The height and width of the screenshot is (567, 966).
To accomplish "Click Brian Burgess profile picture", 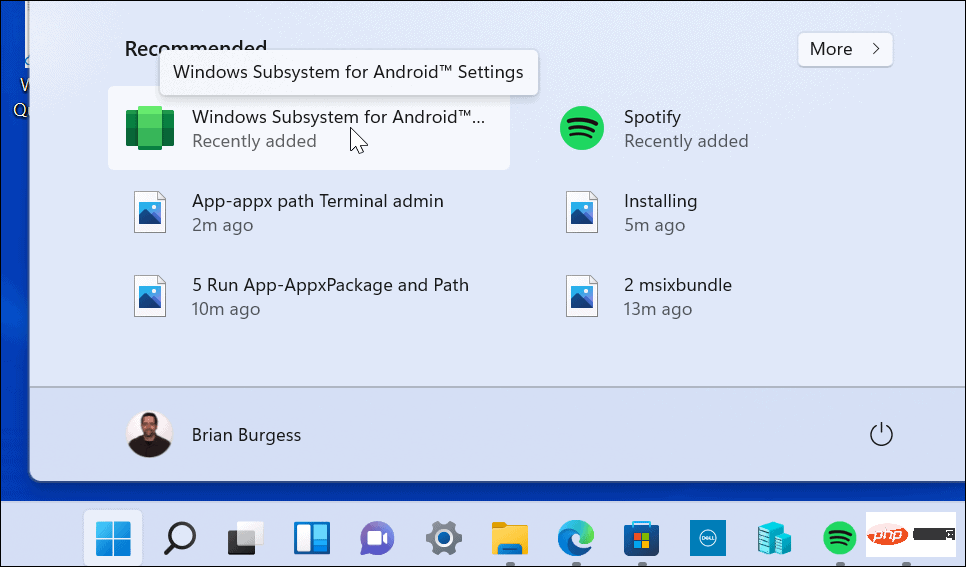I will pos(150,434).
